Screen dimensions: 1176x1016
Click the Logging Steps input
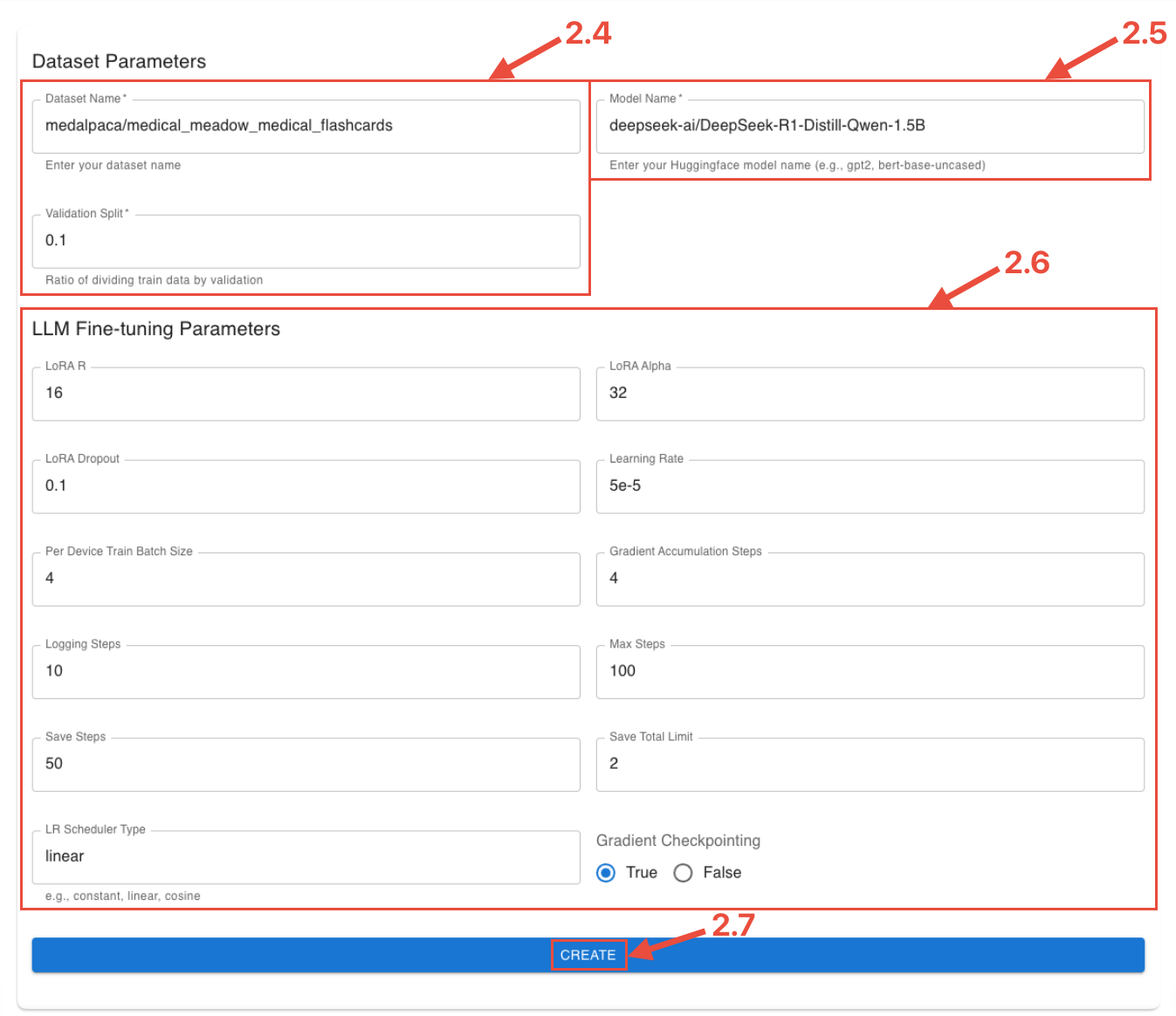click(306, 671)
